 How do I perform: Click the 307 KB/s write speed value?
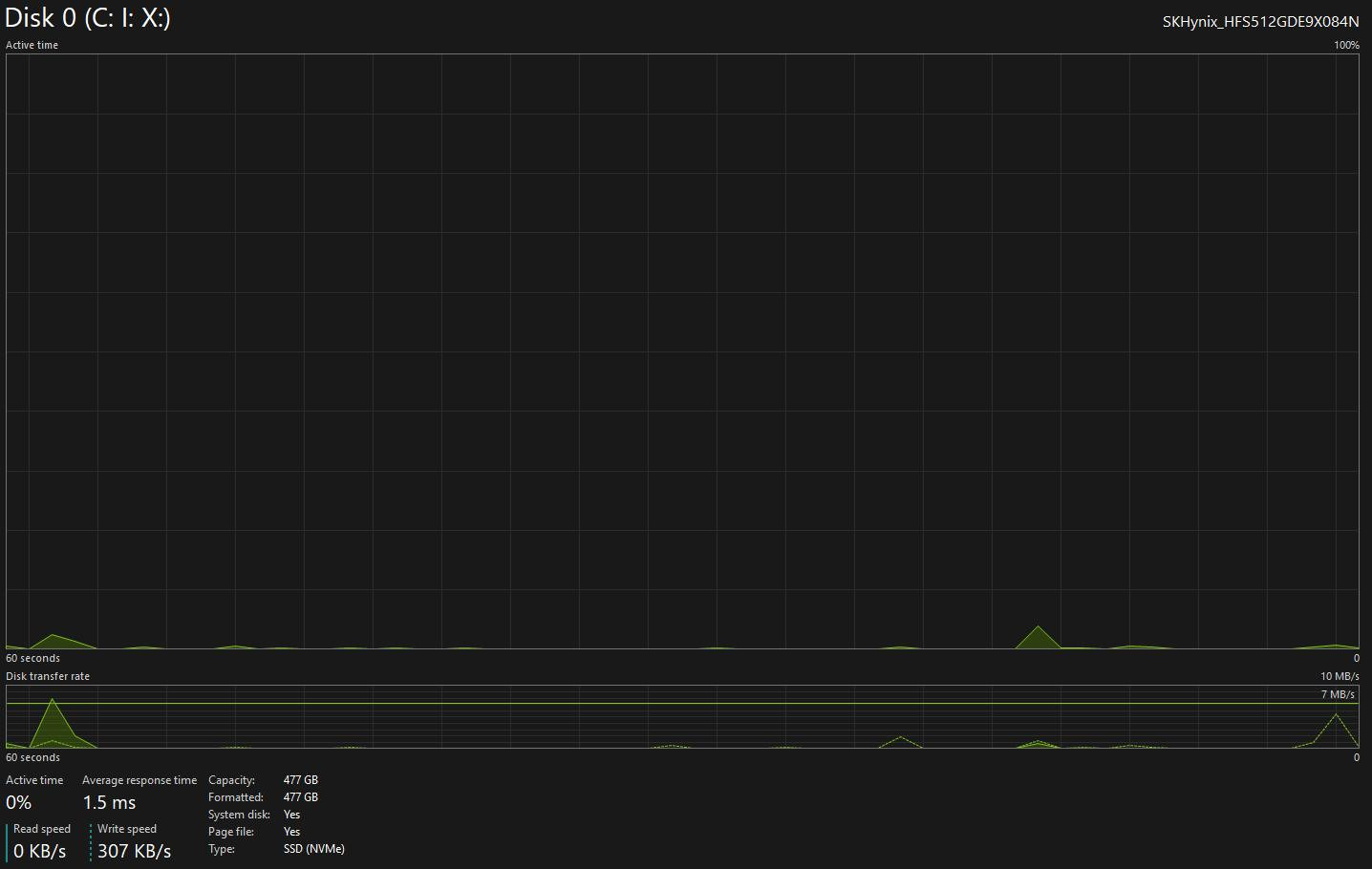point(134,851)
